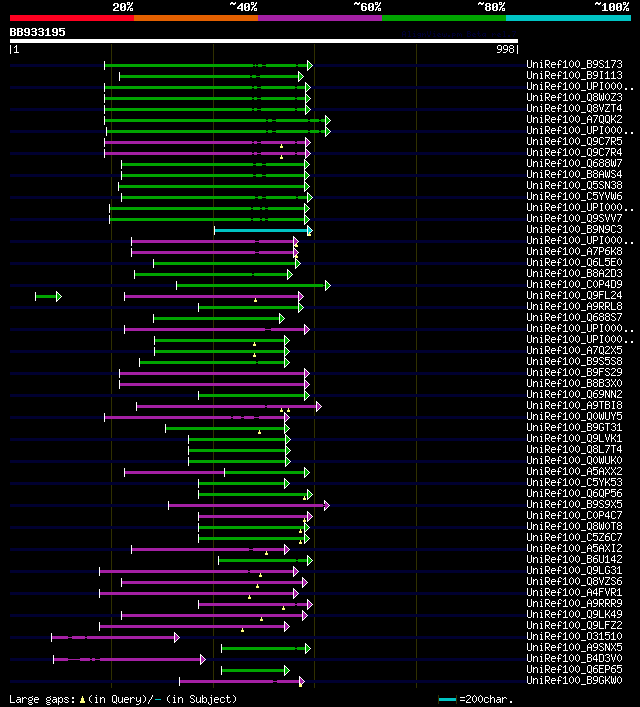Select the label UniRef100_B8A2D3
Viewport: 640px width, 707px height.
pos(574,273)
